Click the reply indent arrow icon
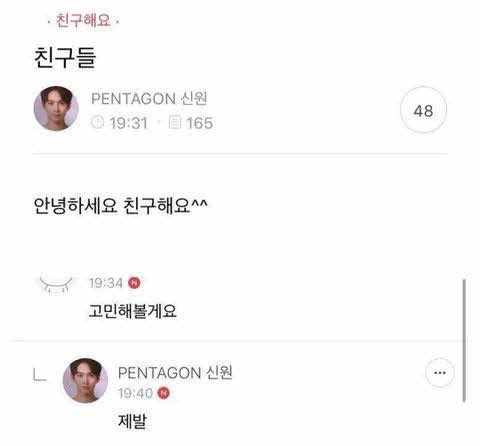Image resolution: width=480 pixels, height=446 pixels. [40, 374]
